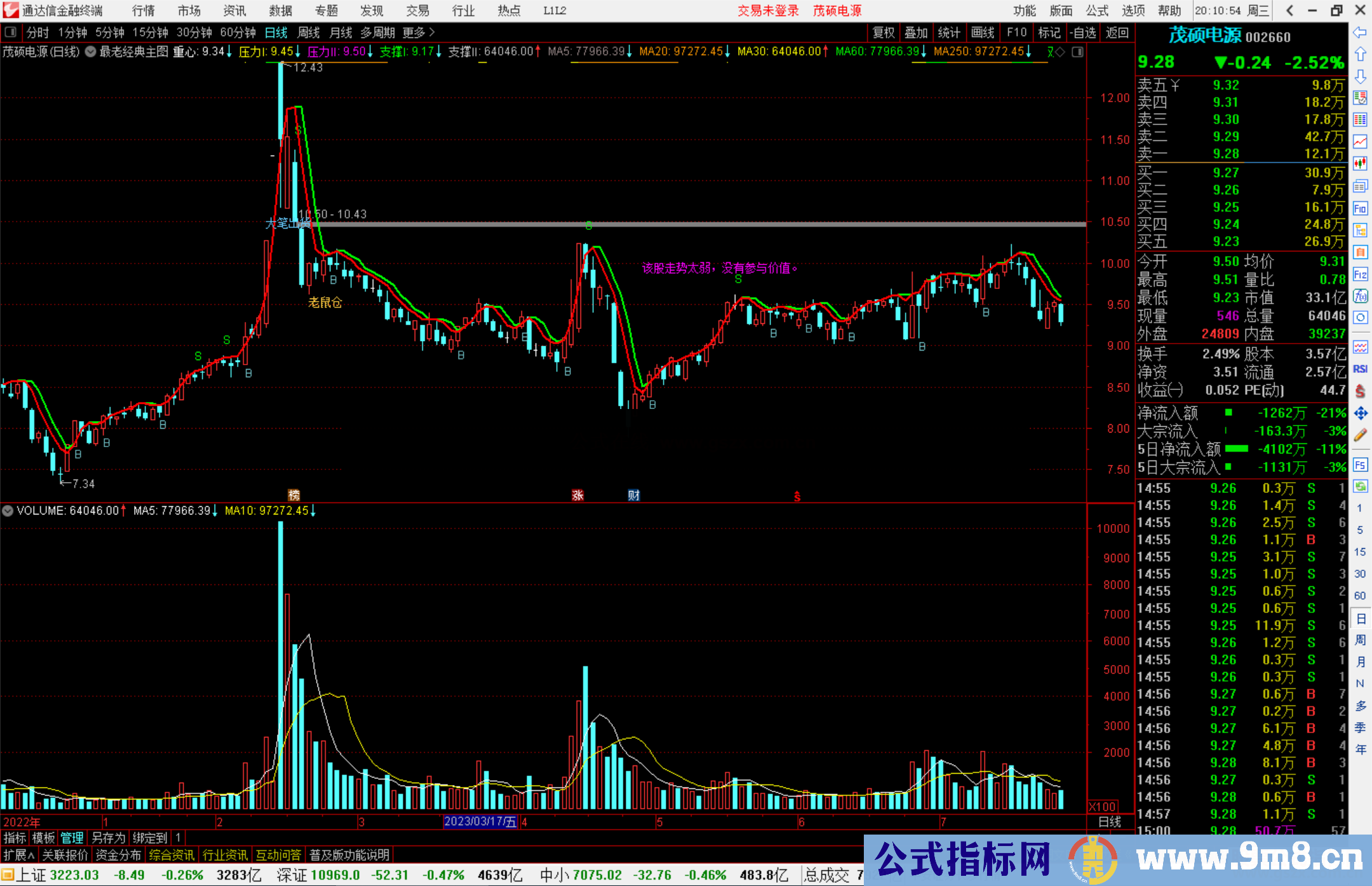The height and width of the screenshot is (886, 1372).
Task: Select the pencil drawing tool icon
Action: click(1360, 435)
